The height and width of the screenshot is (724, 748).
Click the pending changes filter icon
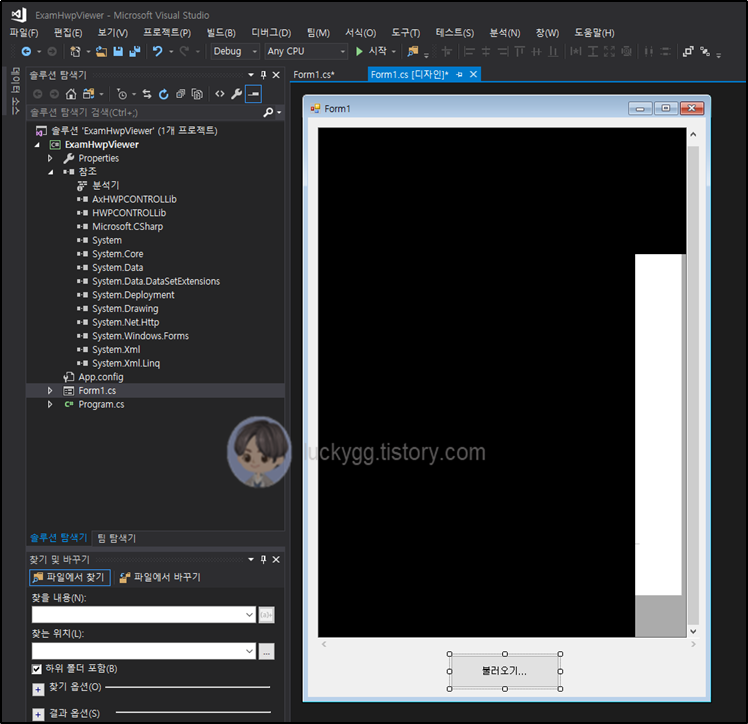[x=122, y=94]
